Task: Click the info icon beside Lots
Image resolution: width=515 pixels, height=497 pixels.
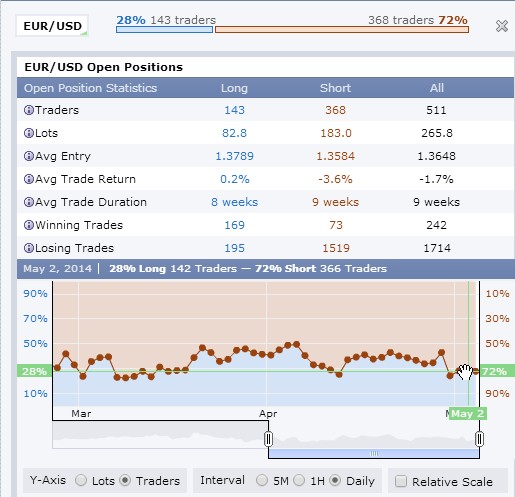Action: tap(29, 133)
